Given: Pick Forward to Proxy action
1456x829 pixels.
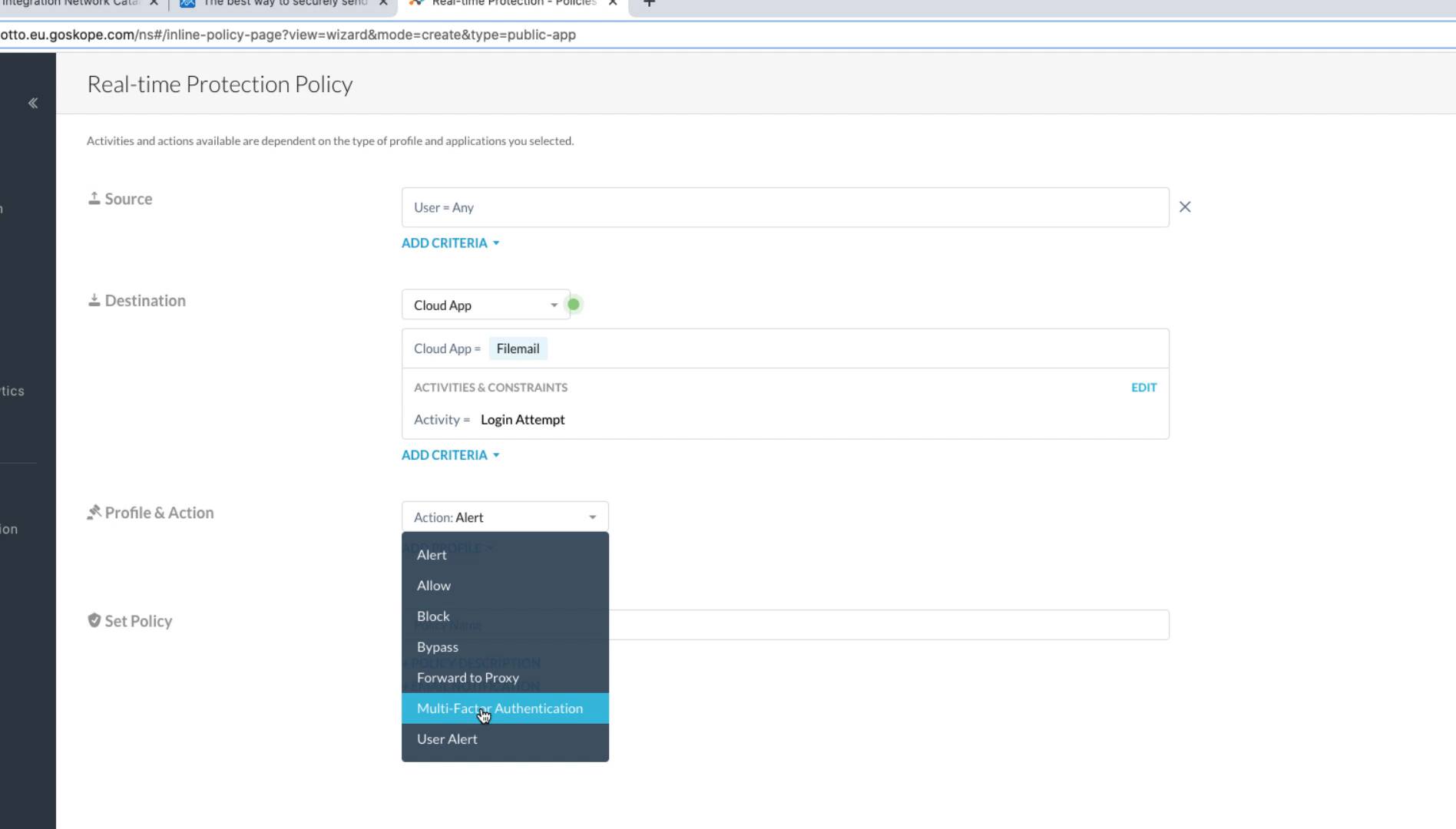Looking at the screenshot, I should click(x=468, y=678).
